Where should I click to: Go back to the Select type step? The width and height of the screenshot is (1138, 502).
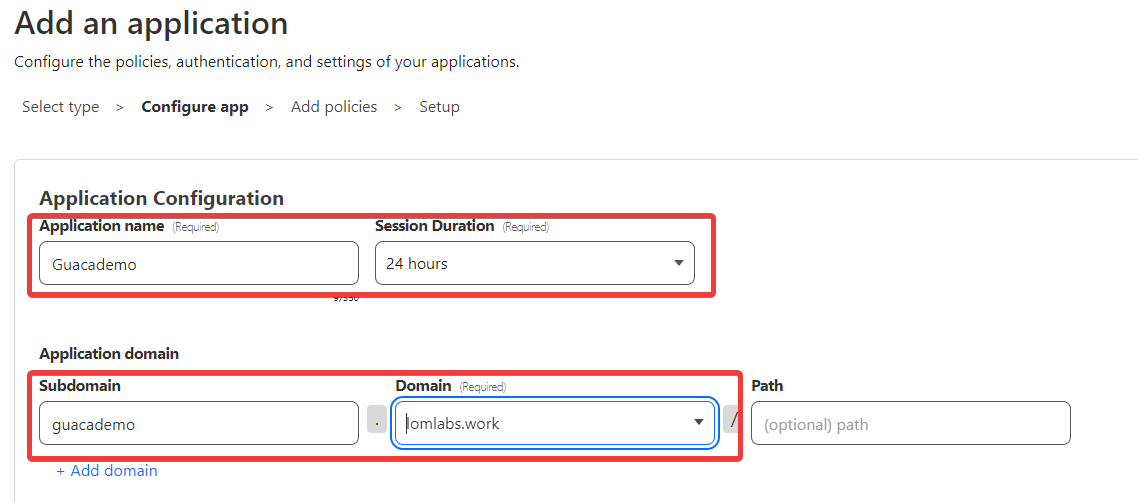60,107
